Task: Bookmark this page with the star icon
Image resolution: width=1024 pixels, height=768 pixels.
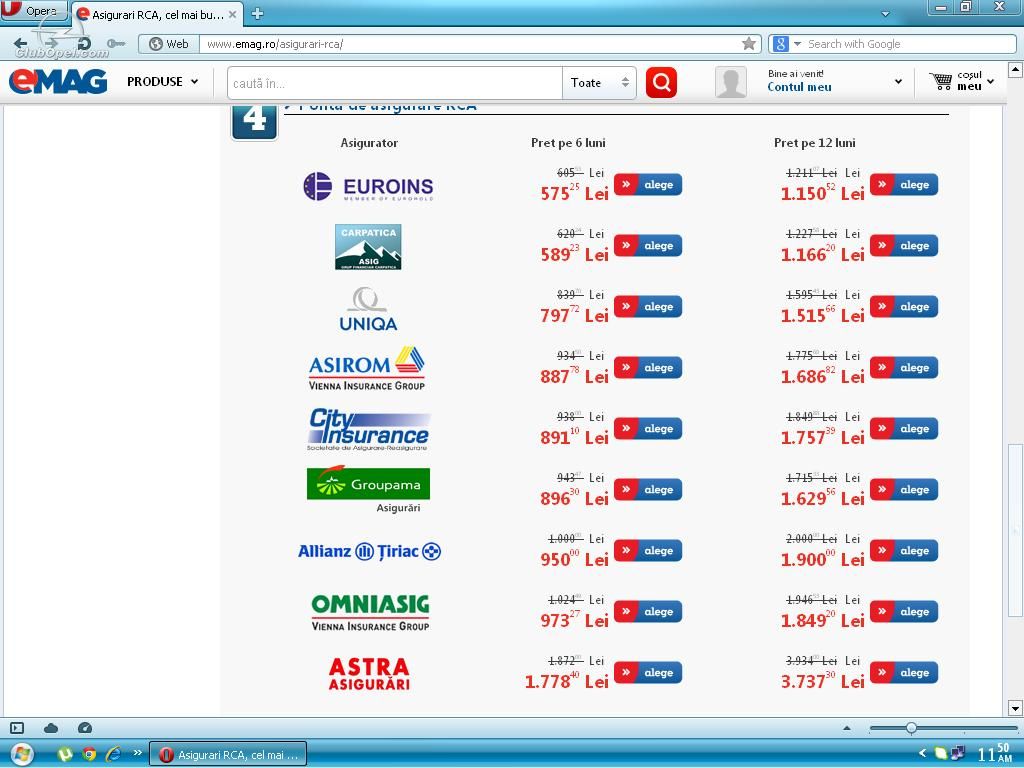Action: [749, 44]
